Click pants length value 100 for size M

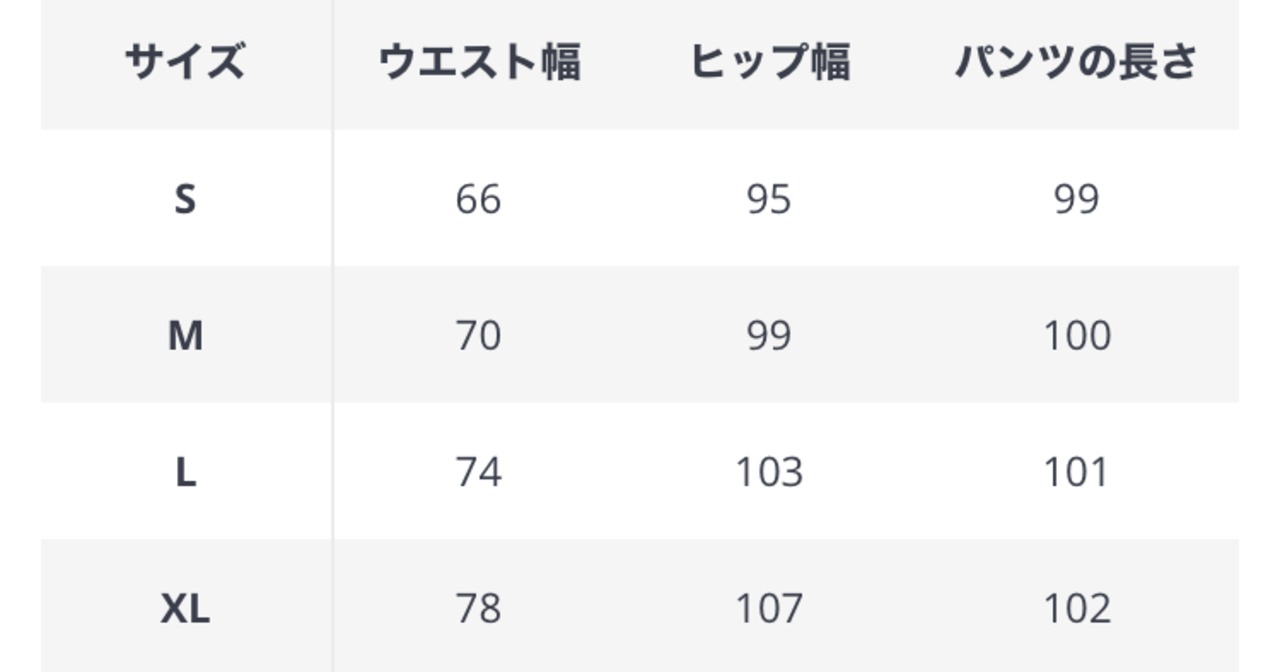(1076, 336)
